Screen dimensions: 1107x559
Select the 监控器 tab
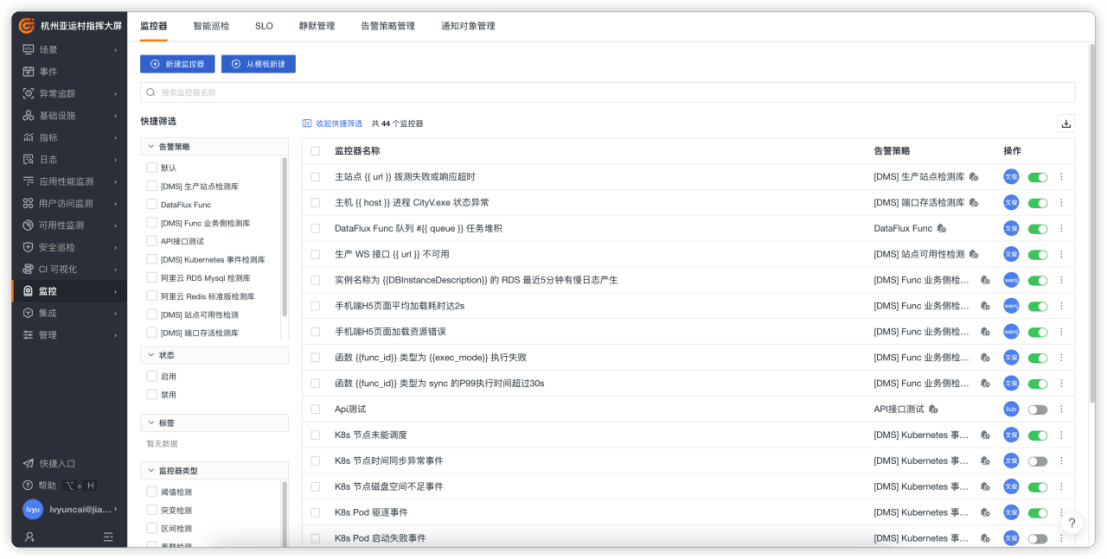(x=153, y=26)
